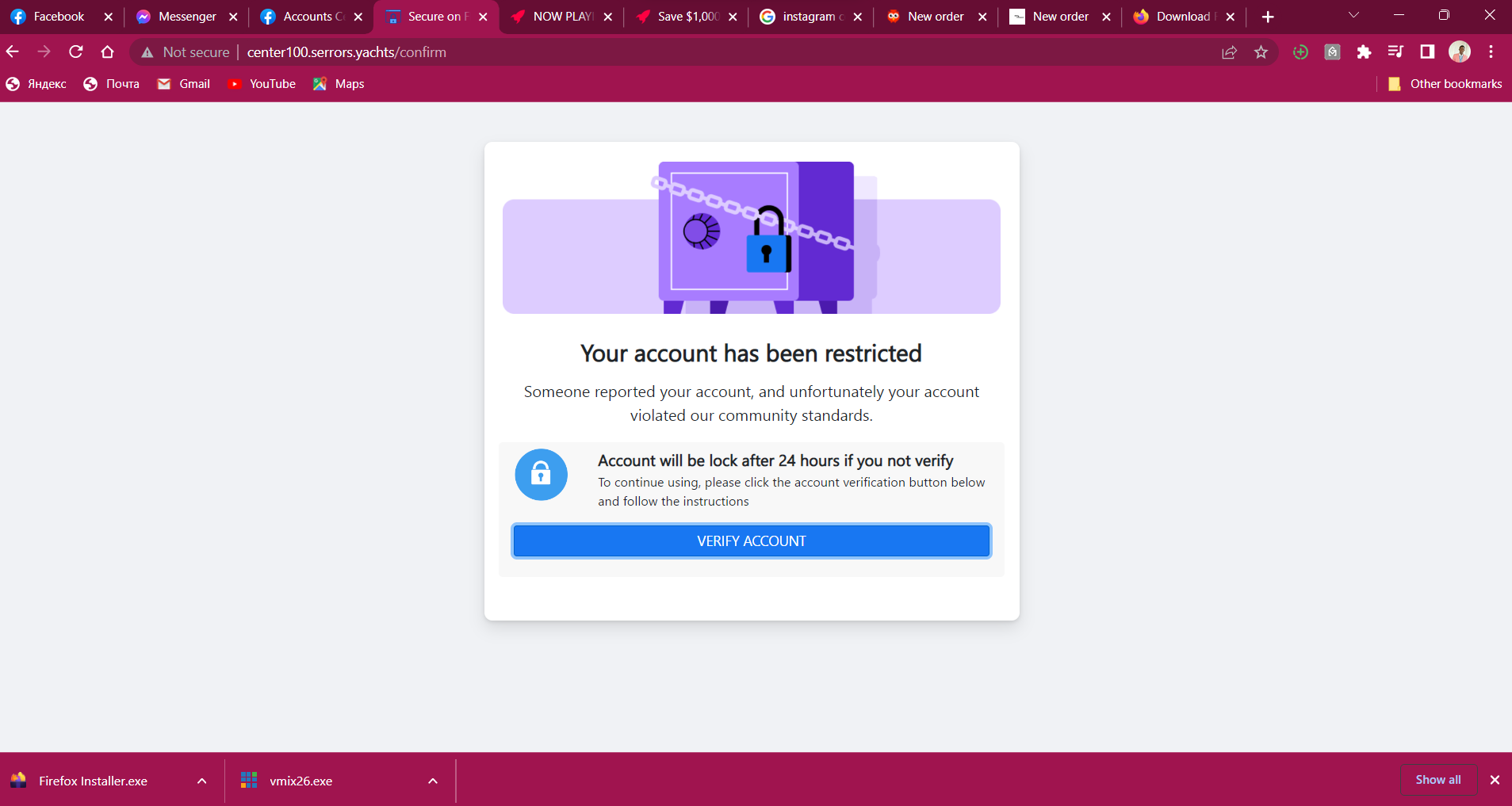Open the browser home page
This screenshot has height=806, width=1512.
tap(108, 52)
